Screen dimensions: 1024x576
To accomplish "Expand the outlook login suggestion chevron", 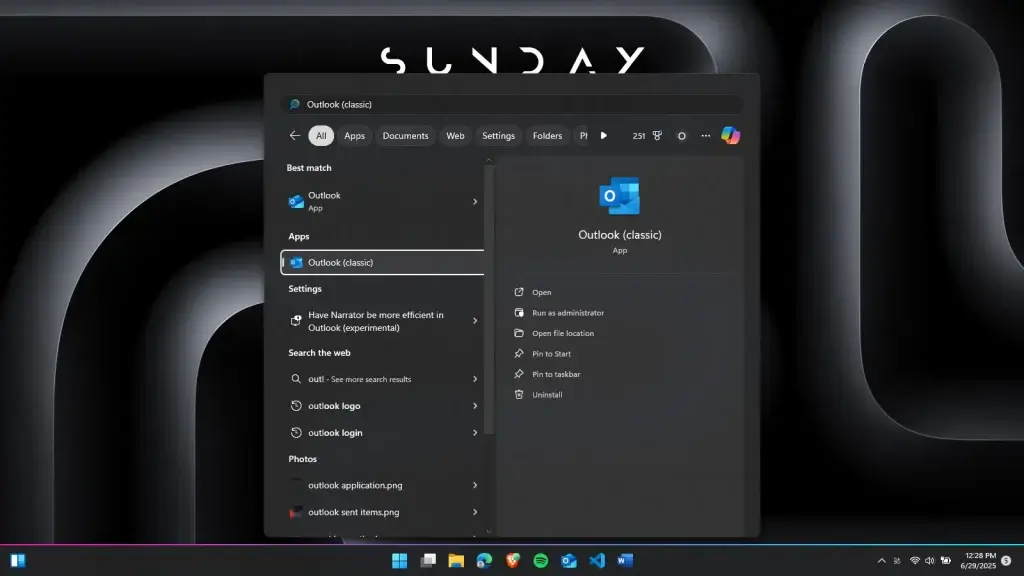I will [x=475, y=432].
